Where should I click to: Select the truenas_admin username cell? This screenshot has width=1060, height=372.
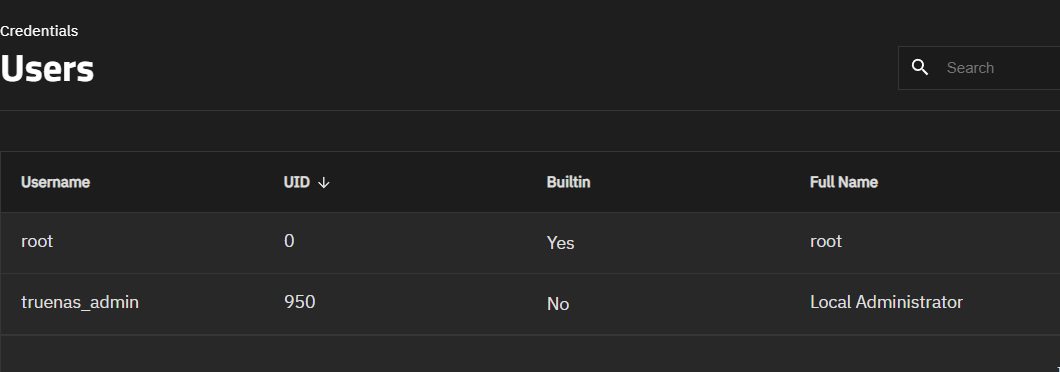(80, 302)
